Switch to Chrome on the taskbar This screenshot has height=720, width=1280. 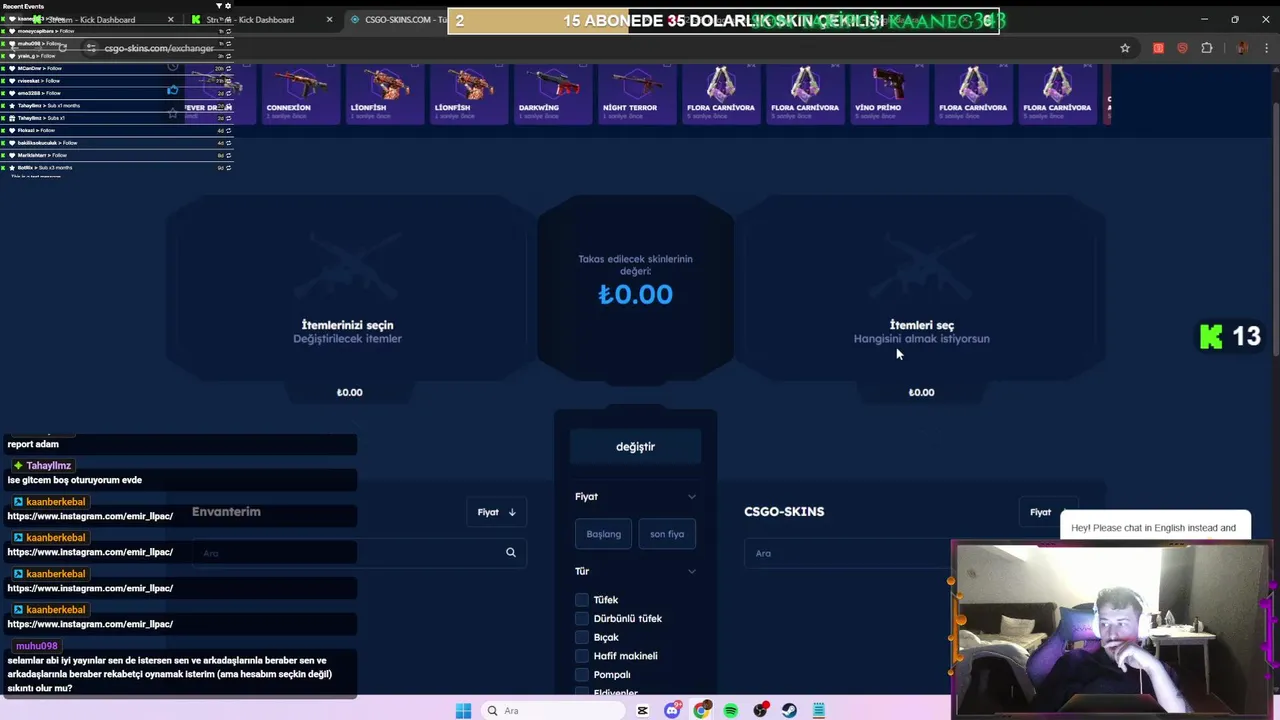click(702, 711)
